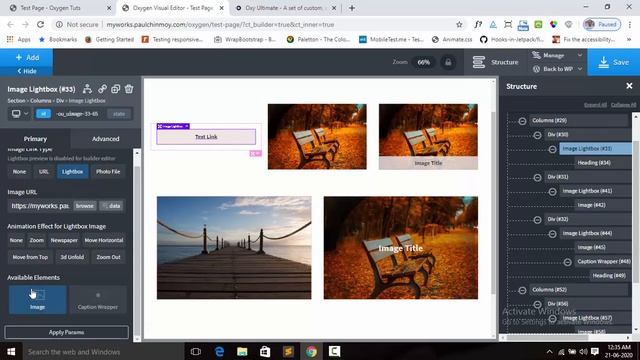Delete the Image Lightbox element via trash icon
Viewport: 640px width, 360px height.
tap(129, 89)
